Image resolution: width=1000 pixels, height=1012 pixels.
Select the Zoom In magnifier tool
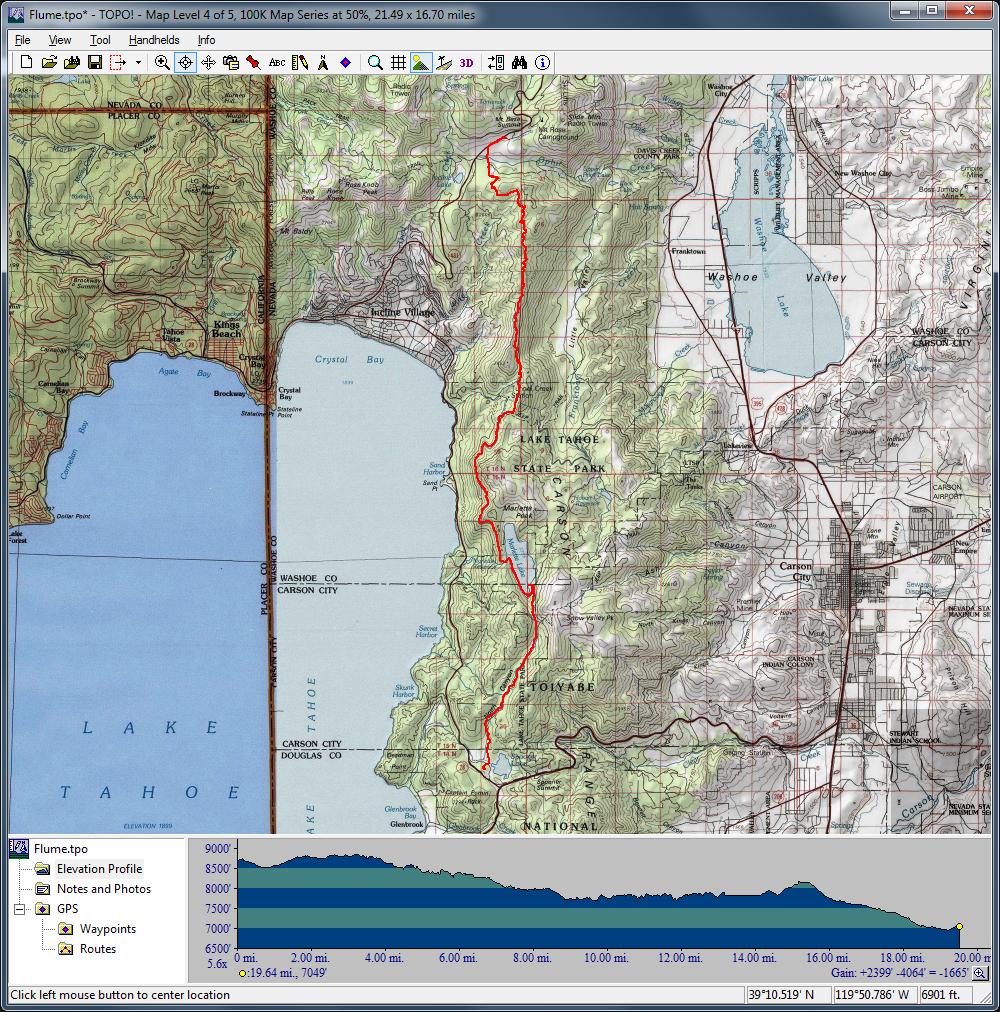click(x=162, y=63)
